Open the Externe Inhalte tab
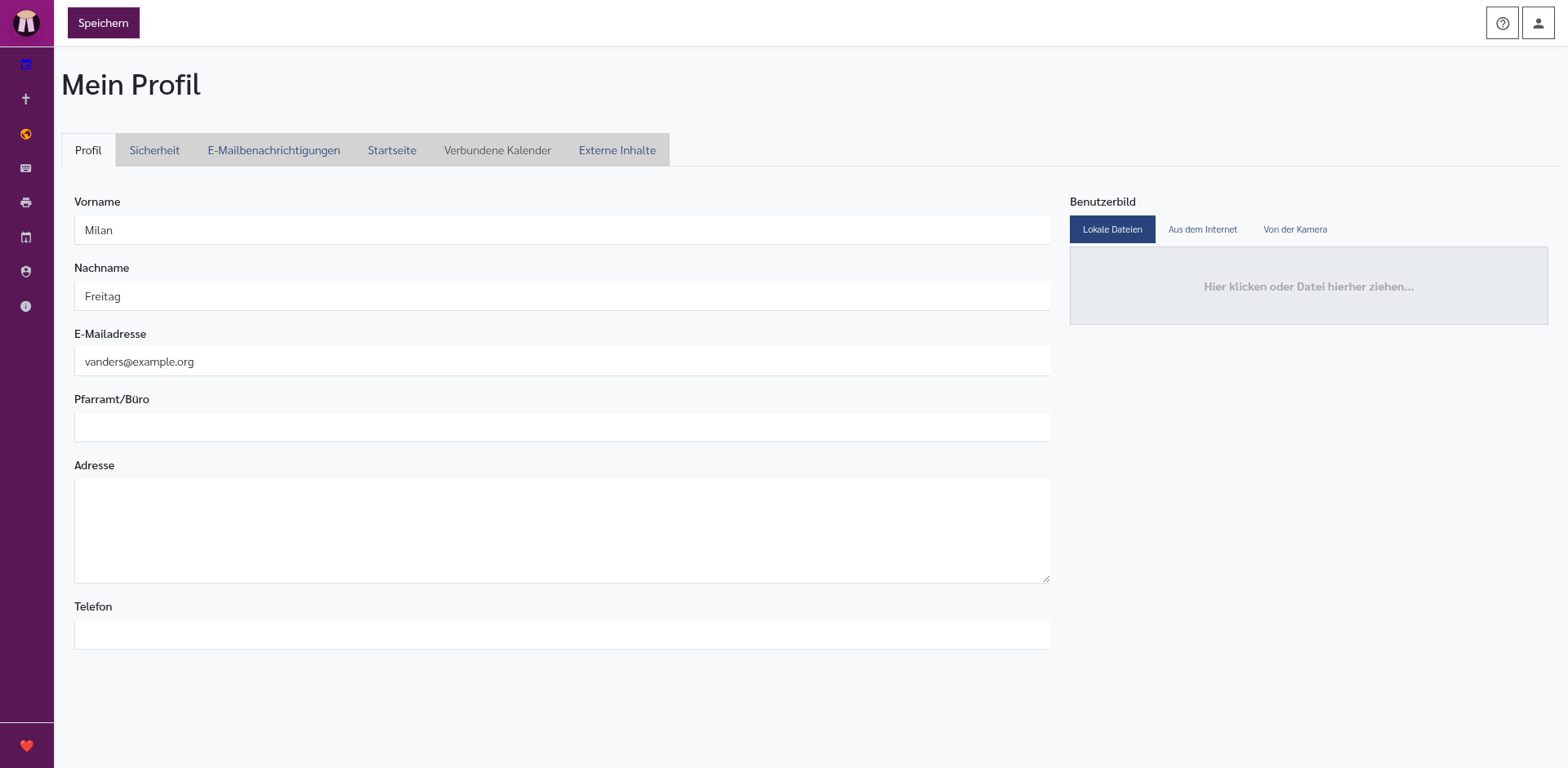This screenshot has height=768, width=1568. (x=617, y=150)
